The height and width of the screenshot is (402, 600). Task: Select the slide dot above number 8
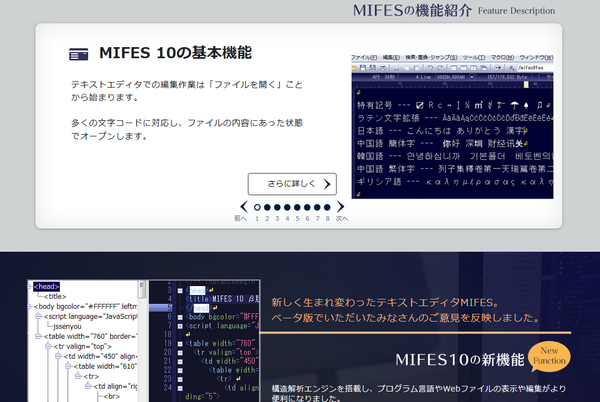point(327,207)
